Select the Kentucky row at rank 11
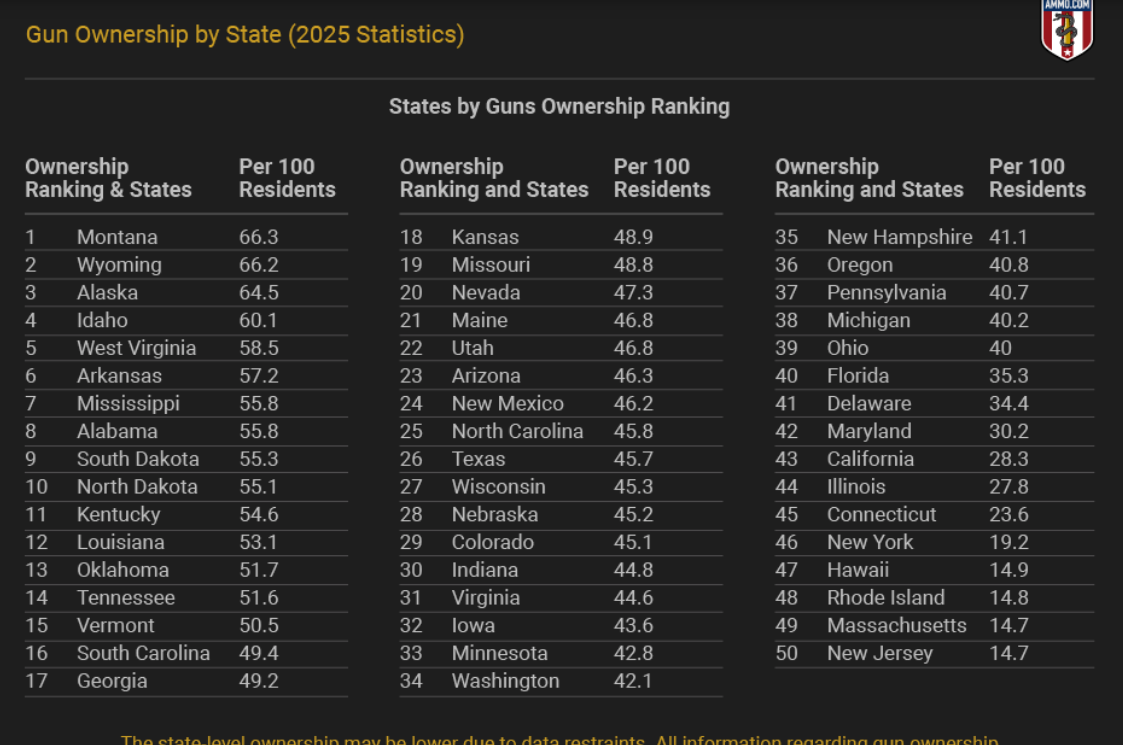The image size is (1123, 745). coord(186,515)
